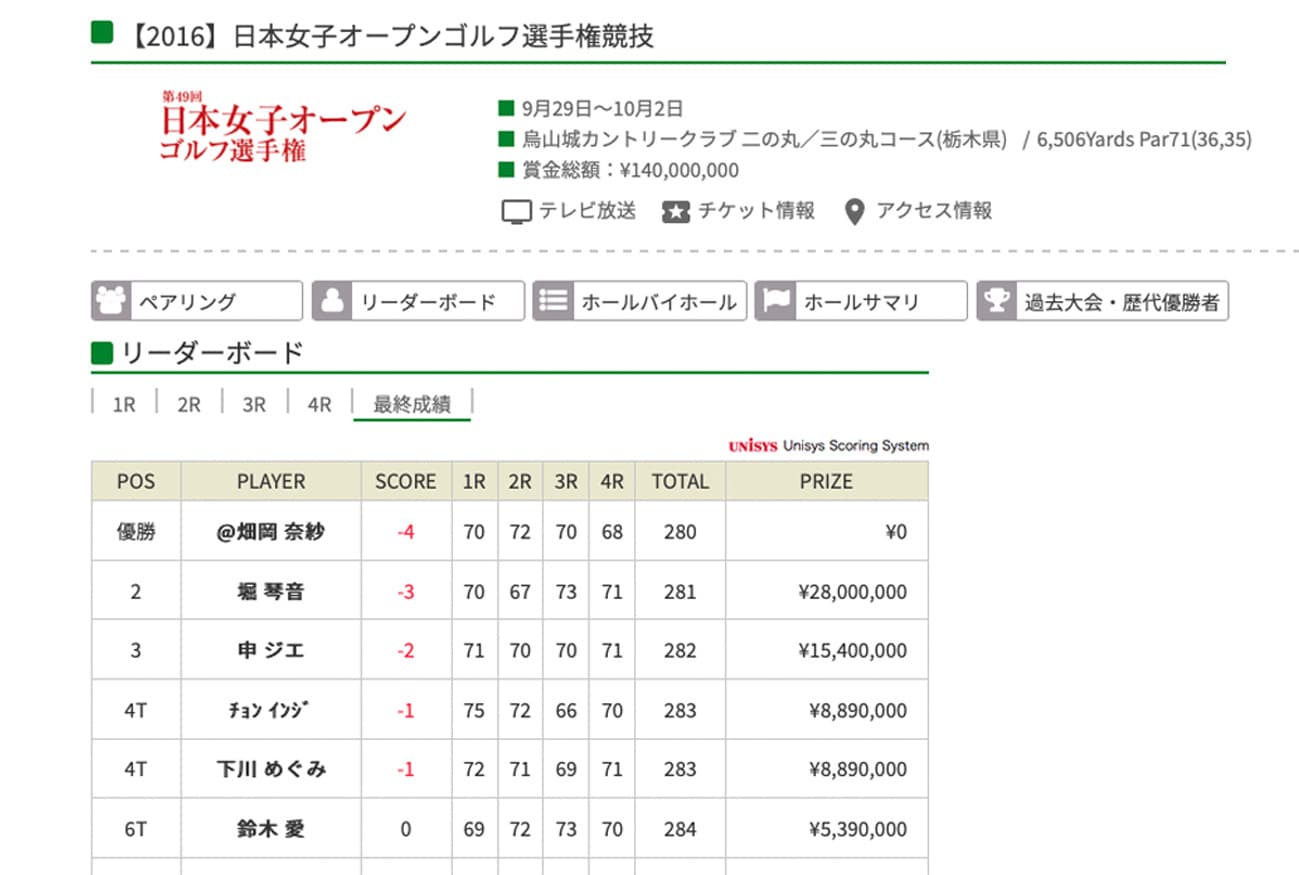Open the ホールバイホール page

[x=658, y=301]
